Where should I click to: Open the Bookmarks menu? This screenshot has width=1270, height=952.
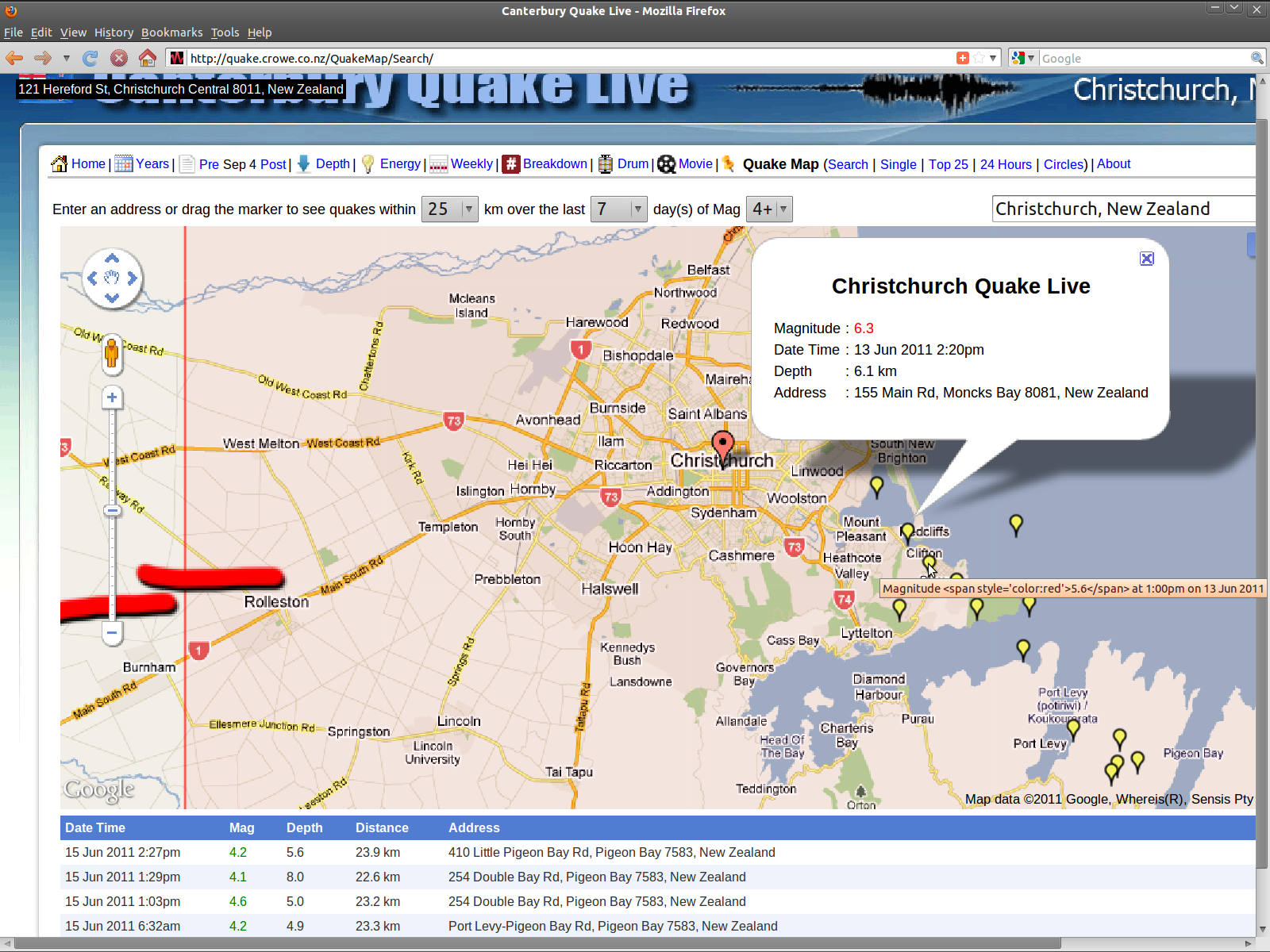click(171, 33)
